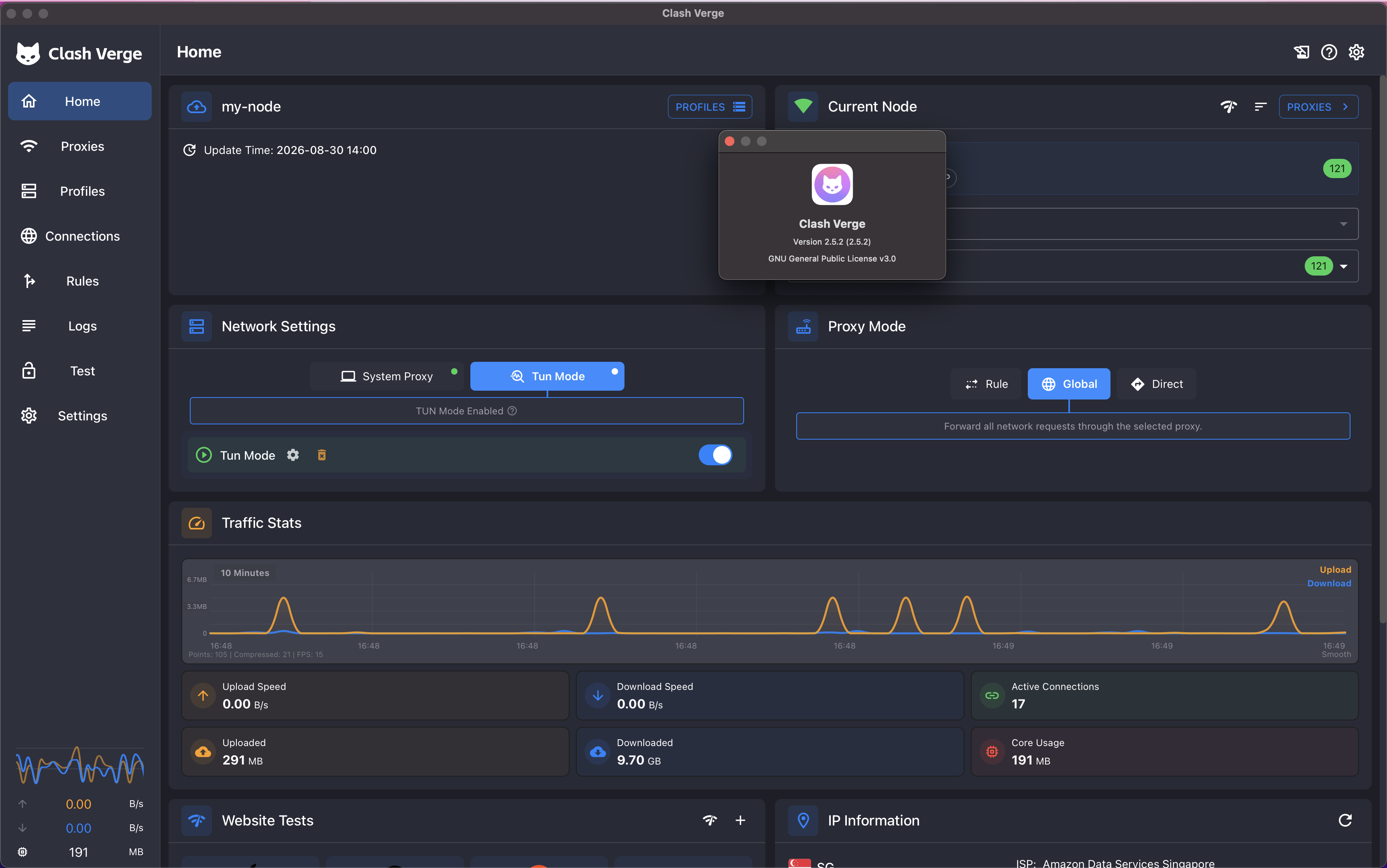Click the 10 Minutes range label
This screenshot has height=868, width=1387.
pyautogui.click(x=245, y=573)
